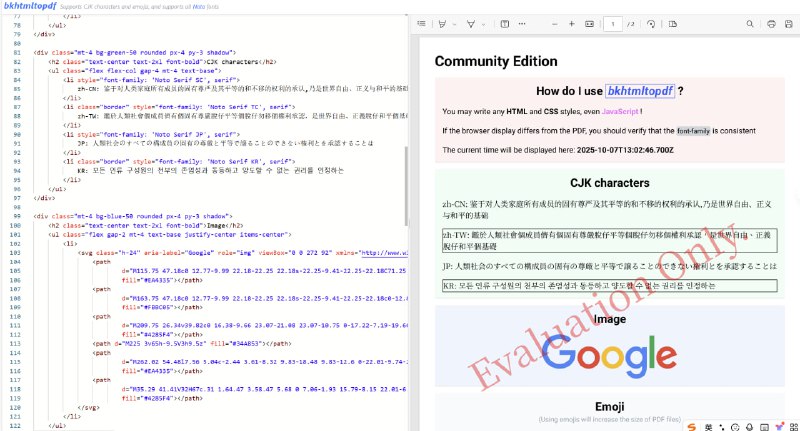Viewport: 800px width, 431px height.
Task: Click the KR bordered line in PDF
Action: tap(610, 285)
